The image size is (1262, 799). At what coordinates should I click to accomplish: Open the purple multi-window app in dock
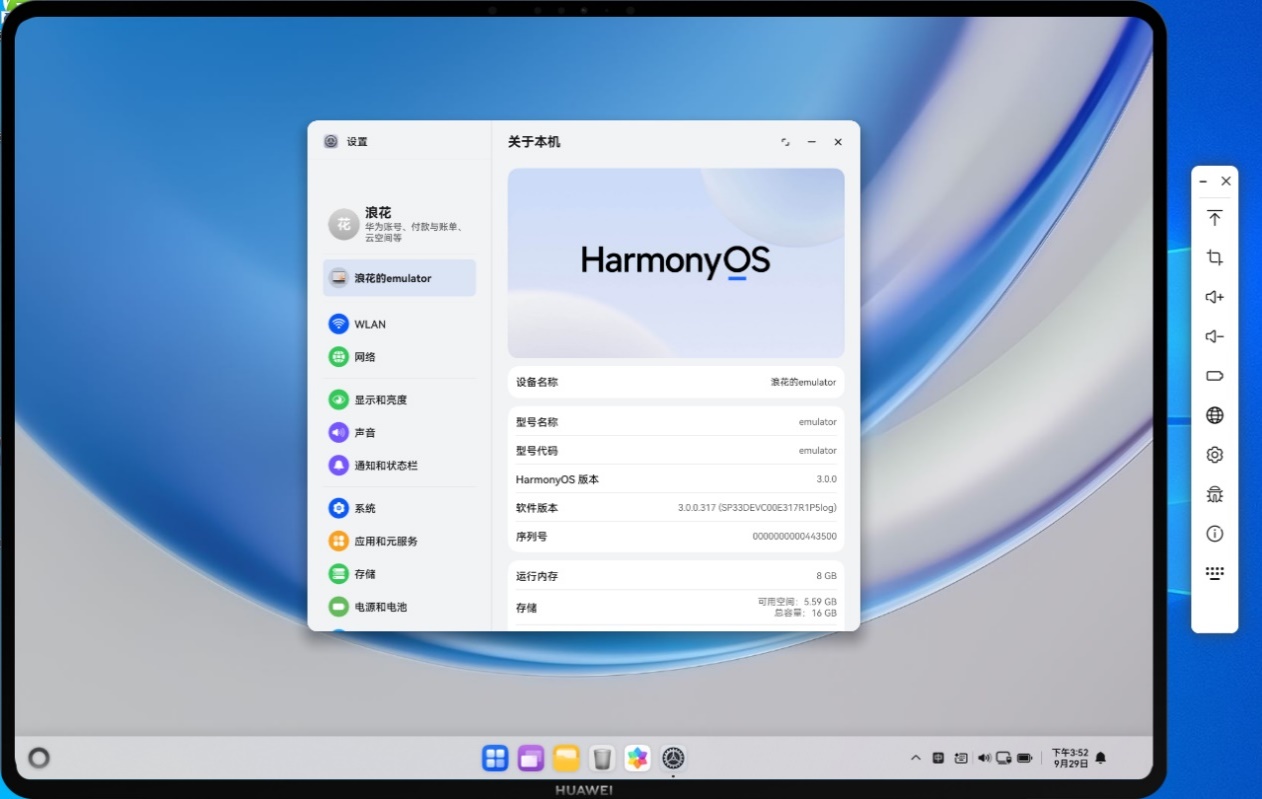coord(531,758)
